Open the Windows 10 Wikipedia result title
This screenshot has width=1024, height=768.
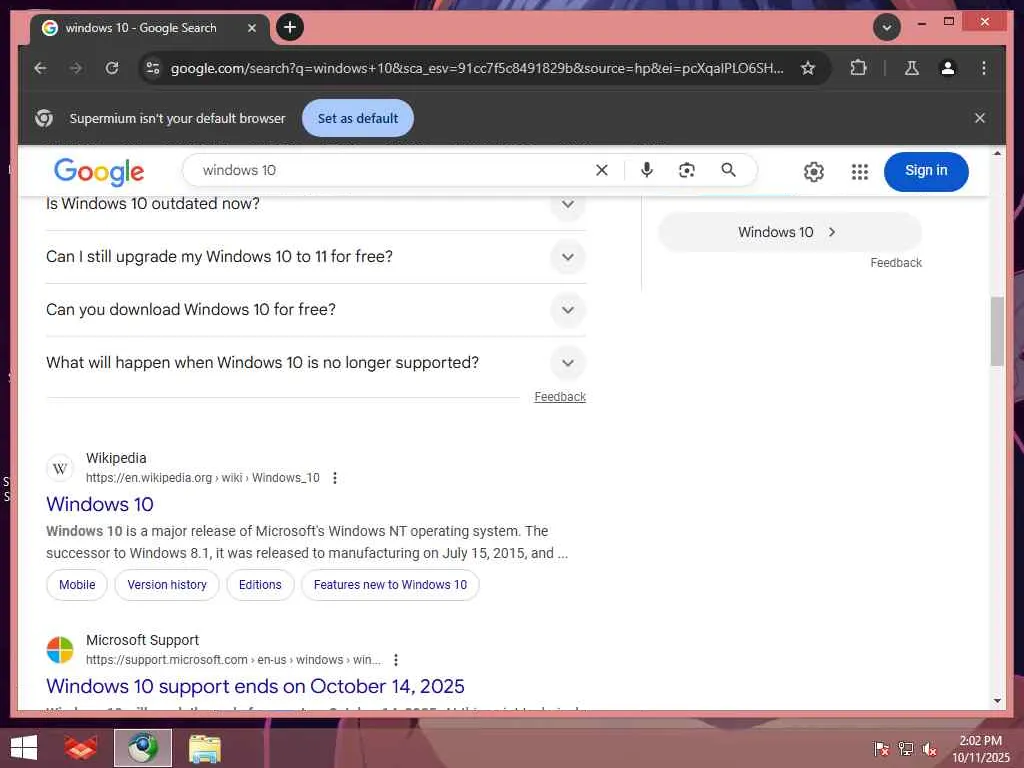[x=100, y=504]
